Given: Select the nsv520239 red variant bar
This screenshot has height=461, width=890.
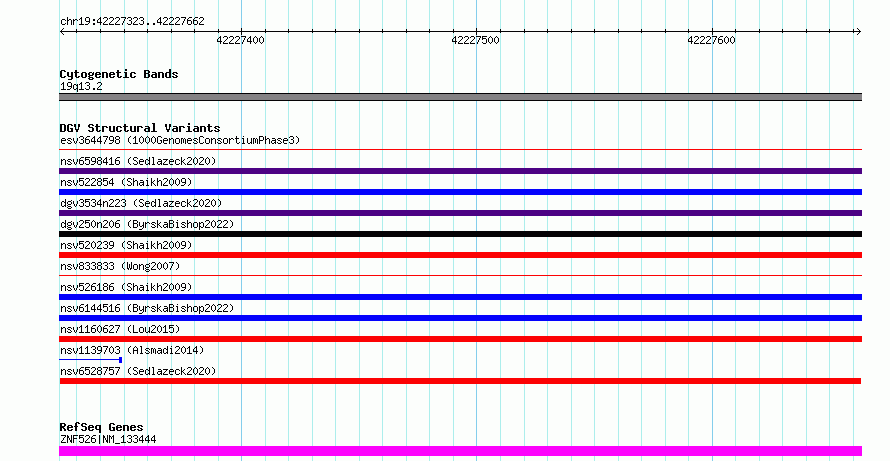Looking at the screenshot, I should coord(460,255).
